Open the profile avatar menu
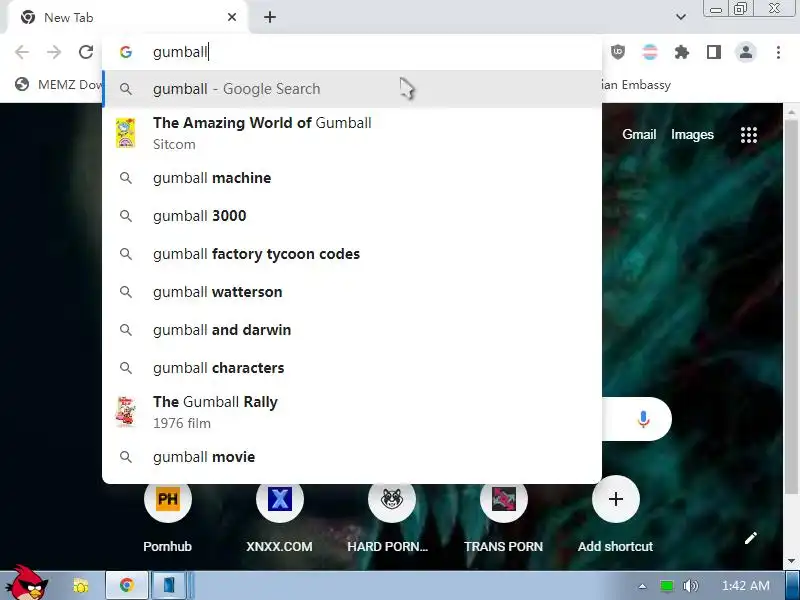Image resolution: width=800 pixels, height=600 pixels. [746, 52]
